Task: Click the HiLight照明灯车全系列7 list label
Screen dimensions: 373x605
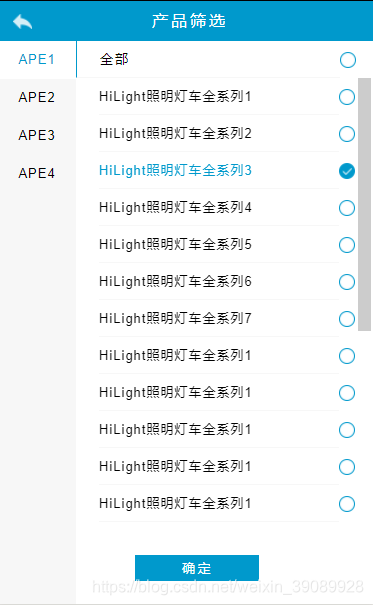Action: click(x=175, y=319)
